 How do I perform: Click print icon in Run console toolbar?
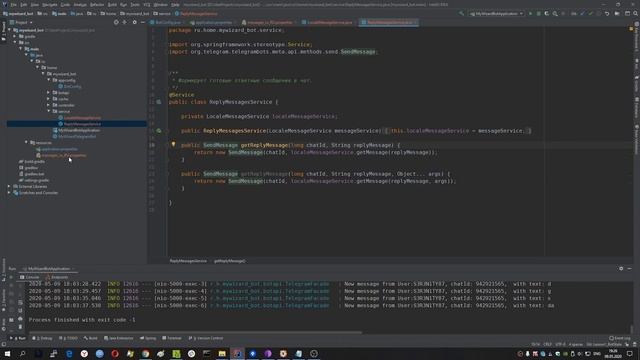click(20, 318)
